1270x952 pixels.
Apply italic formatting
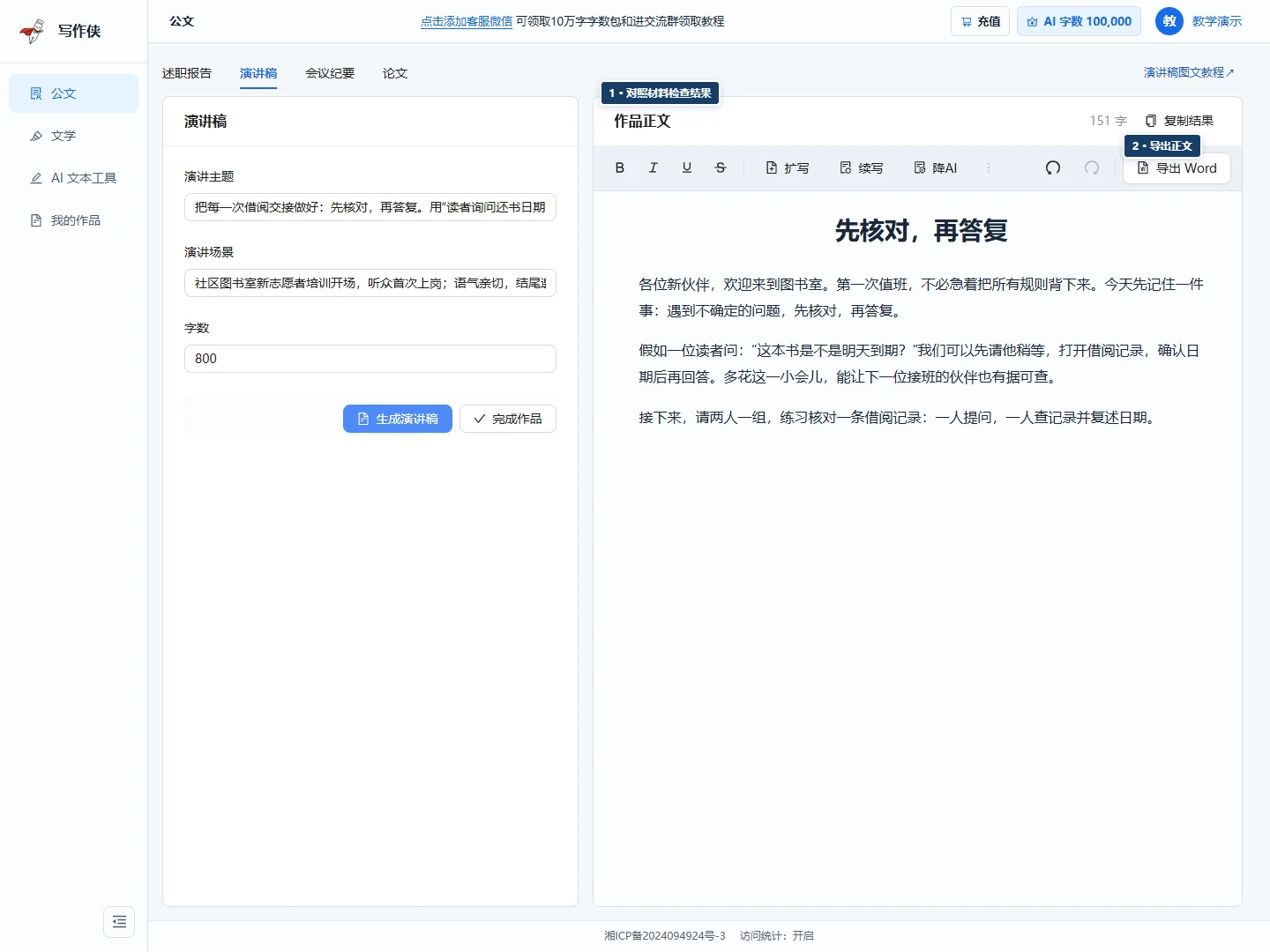[654, 167]
